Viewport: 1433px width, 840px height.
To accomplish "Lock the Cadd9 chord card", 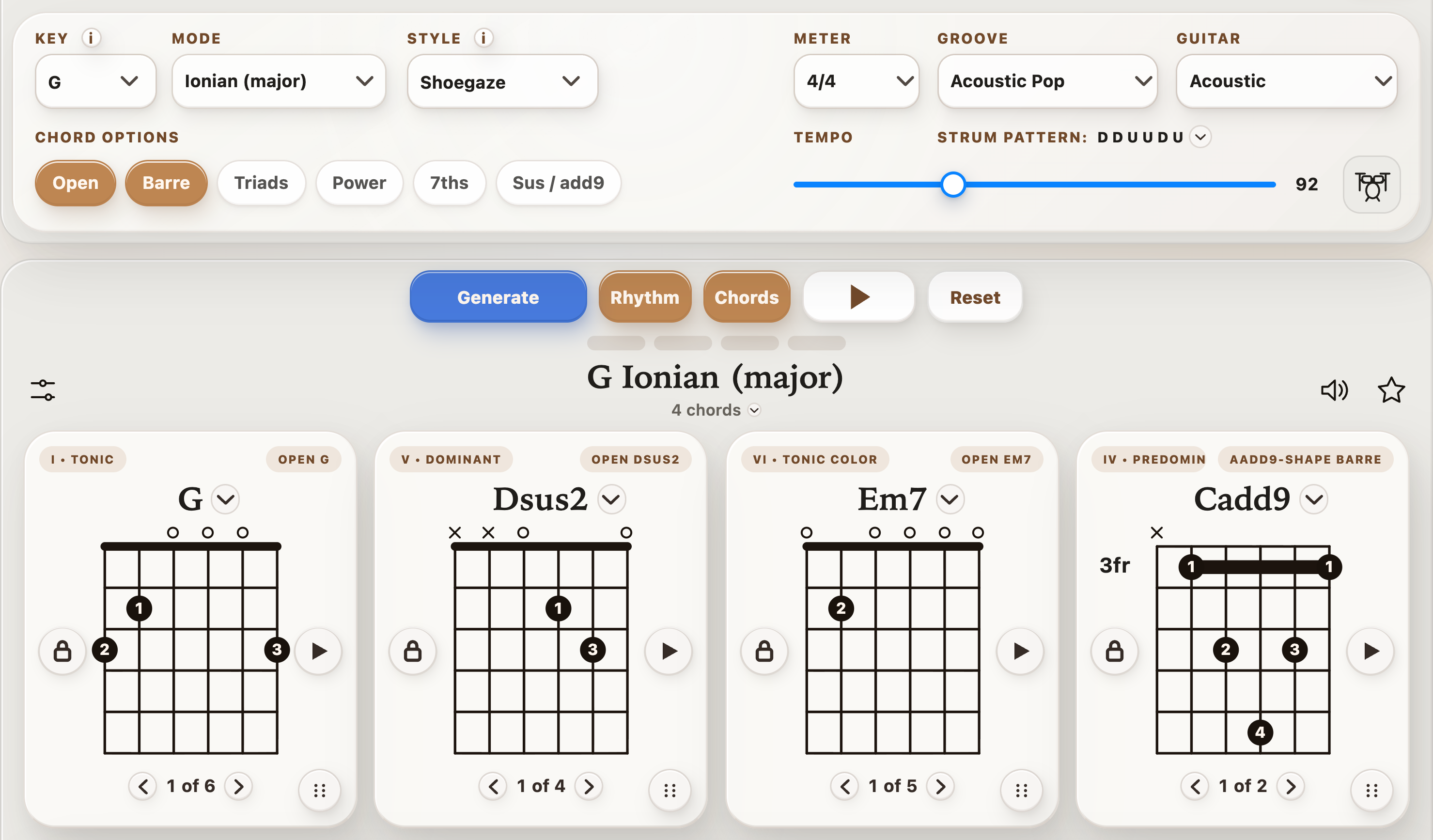I will (x=1115, y=651).
